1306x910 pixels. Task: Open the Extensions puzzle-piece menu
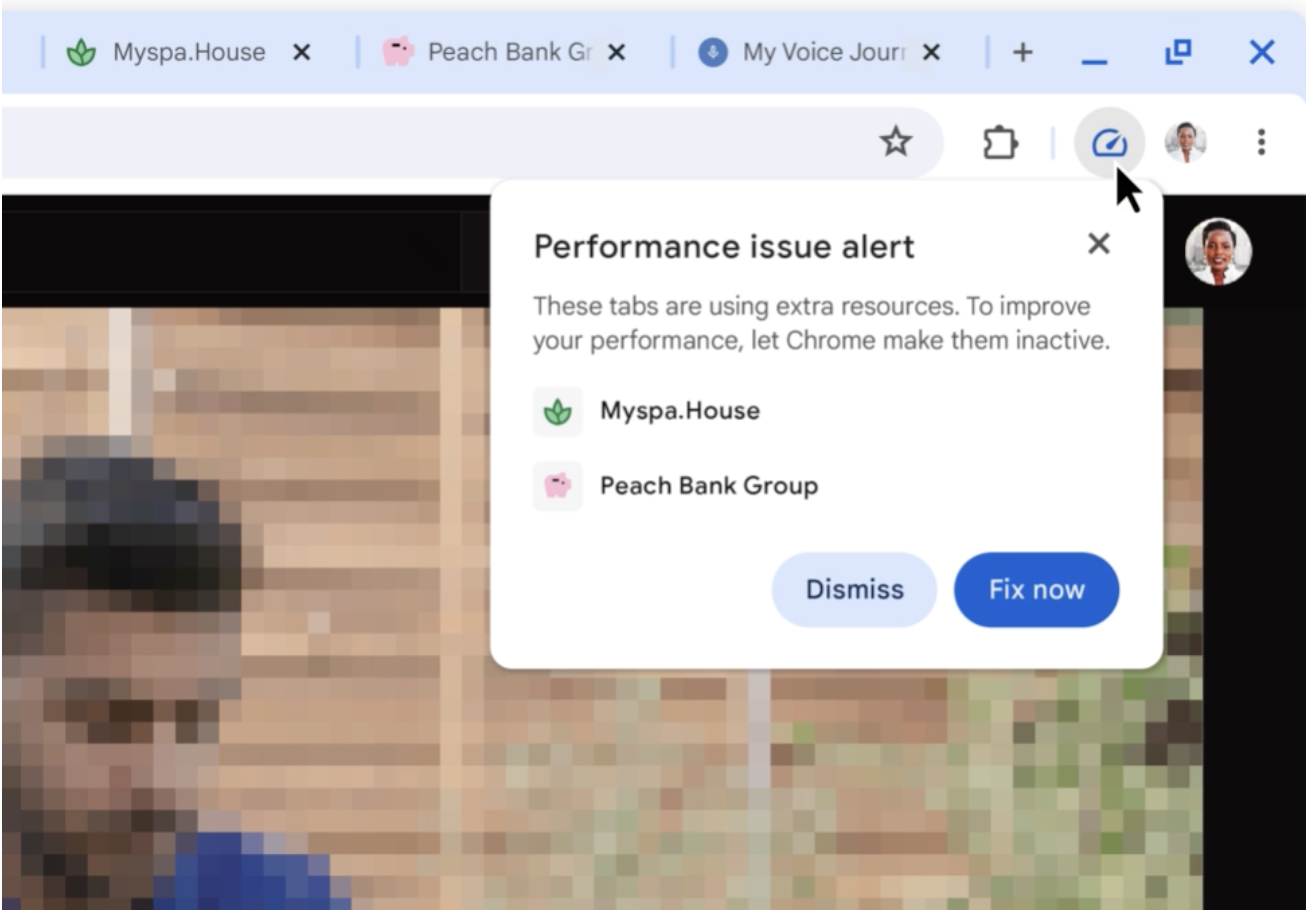click(1001, 143)
